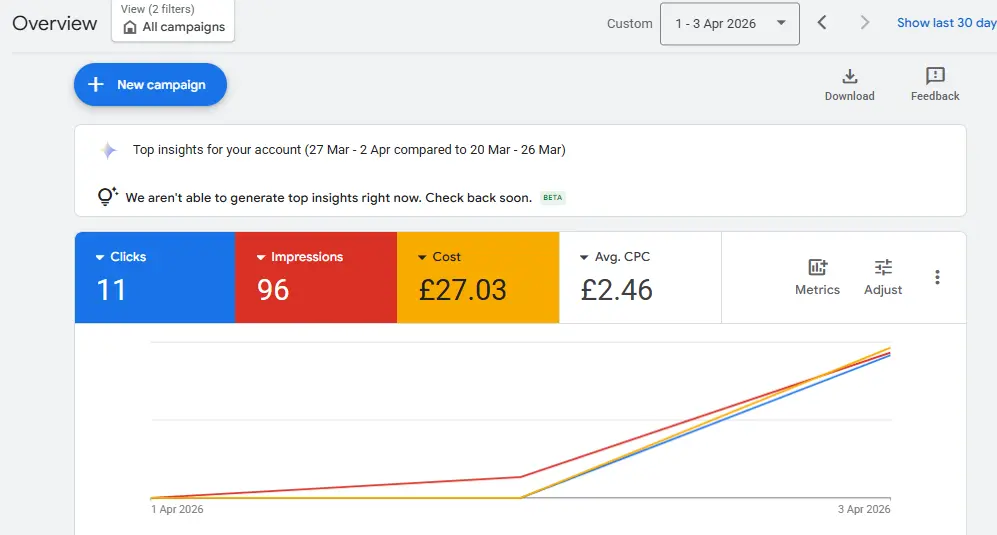The image size is (997, 535).
Task: Click the BETA badge
Action: (553, 197)
